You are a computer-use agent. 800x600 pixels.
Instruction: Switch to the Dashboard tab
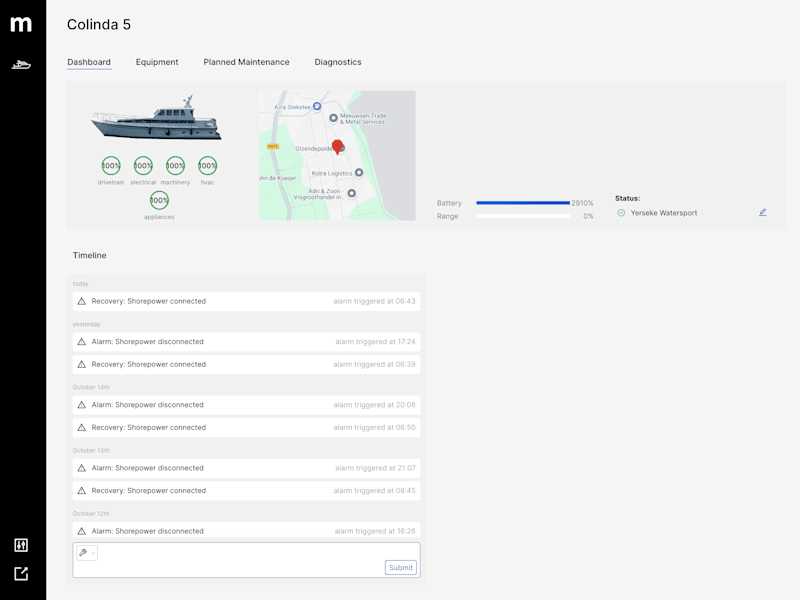pos(89,62)
